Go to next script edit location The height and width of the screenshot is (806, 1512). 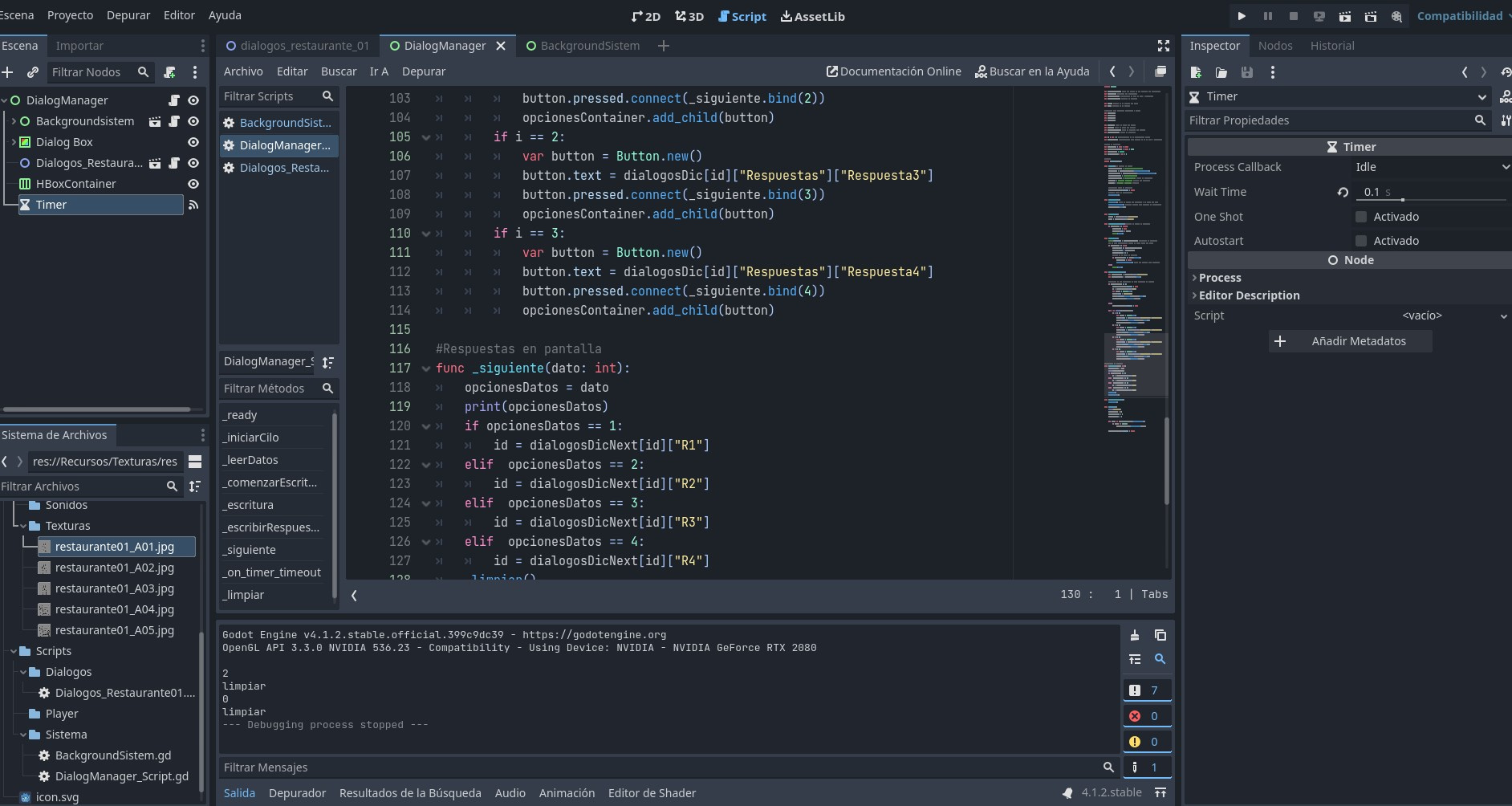point(1132,71)
